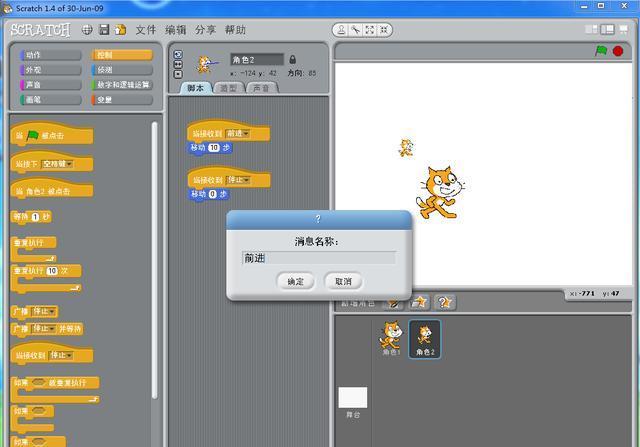The width and height of the screenshot is (640, 447).
Task: Open 停止 dropdown on 广播 block
Action: pyautogui.click(x=44, y=311)
